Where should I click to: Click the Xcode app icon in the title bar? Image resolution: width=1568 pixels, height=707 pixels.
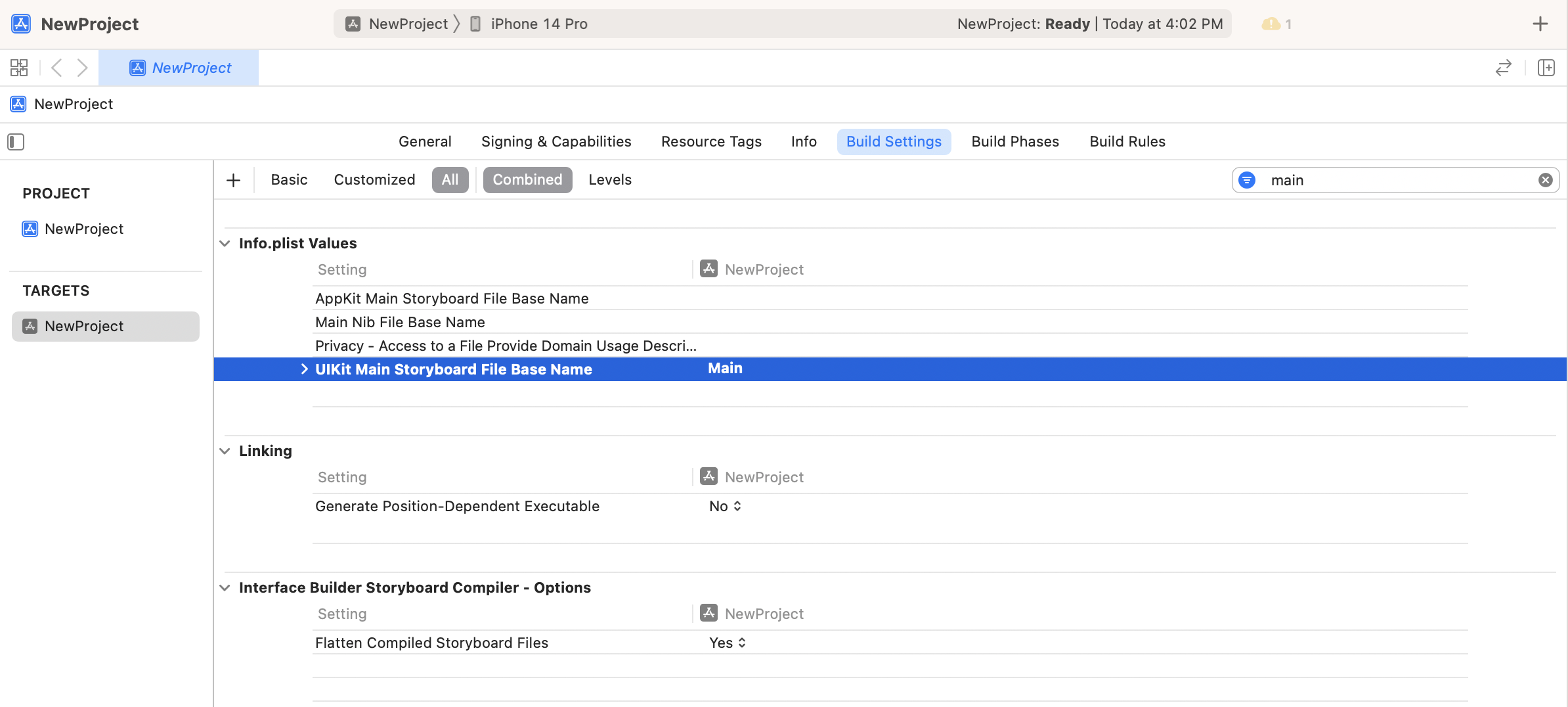pyautogui.click(x=21, y=24)
